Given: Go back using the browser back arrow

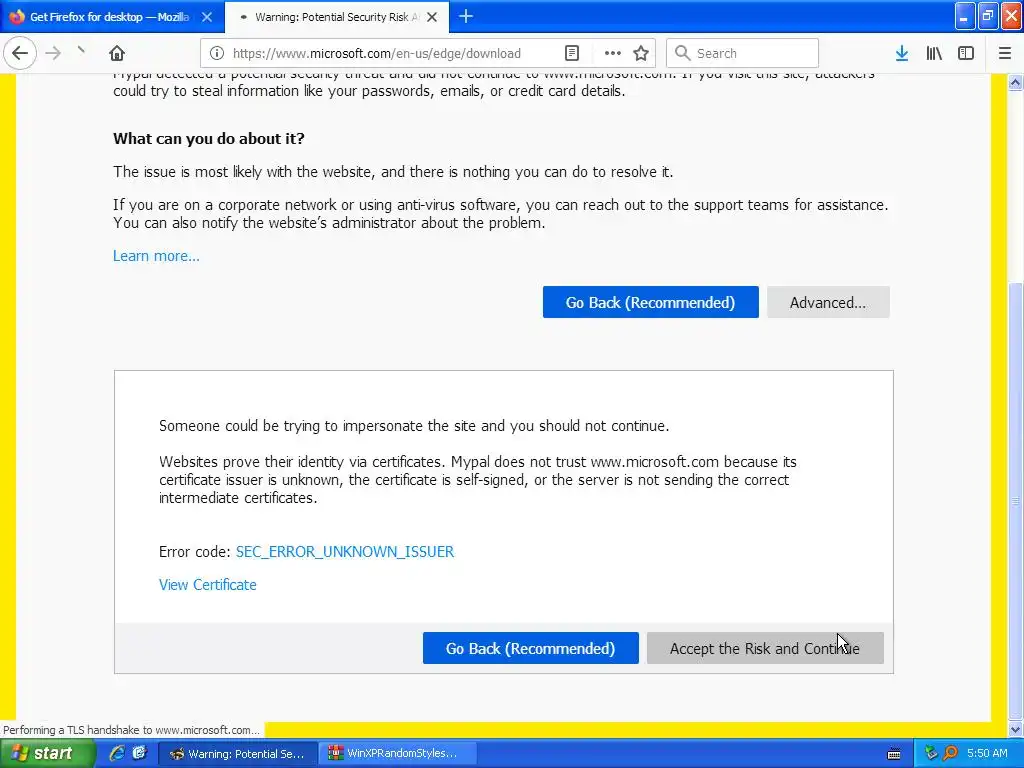Looking at the screenshot, I should tap(20, 53).
